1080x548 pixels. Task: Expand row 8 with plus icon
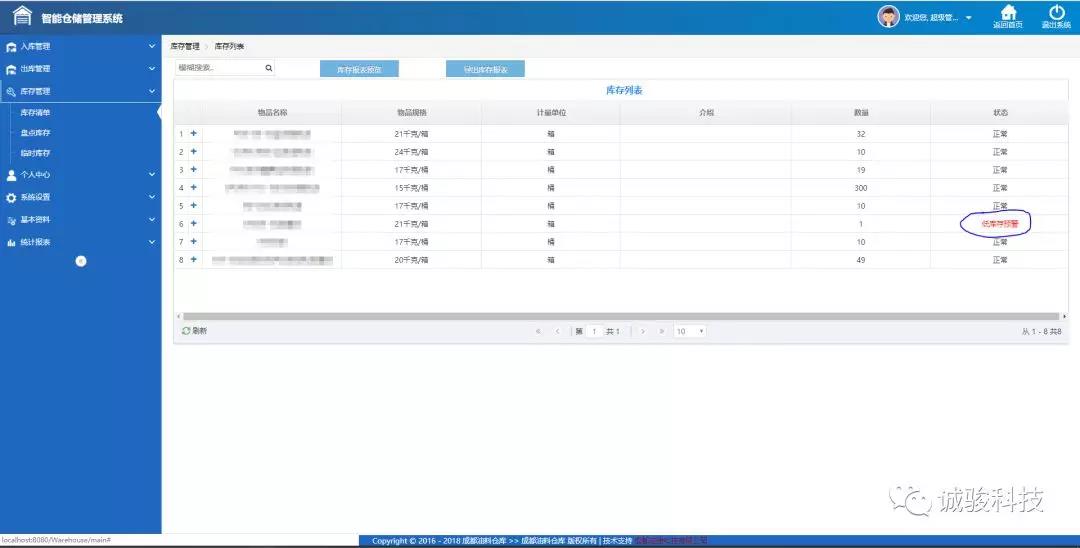(x=194, y=260)
